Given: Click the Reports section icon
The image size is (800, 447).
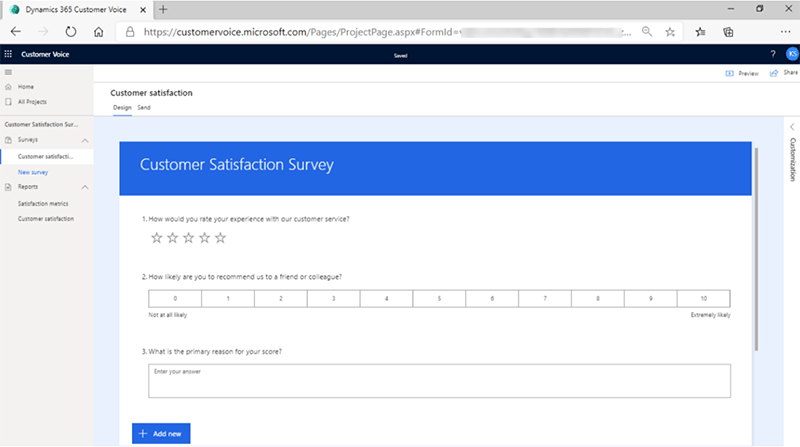Looking at the screenshot, I should pos(8,187).
